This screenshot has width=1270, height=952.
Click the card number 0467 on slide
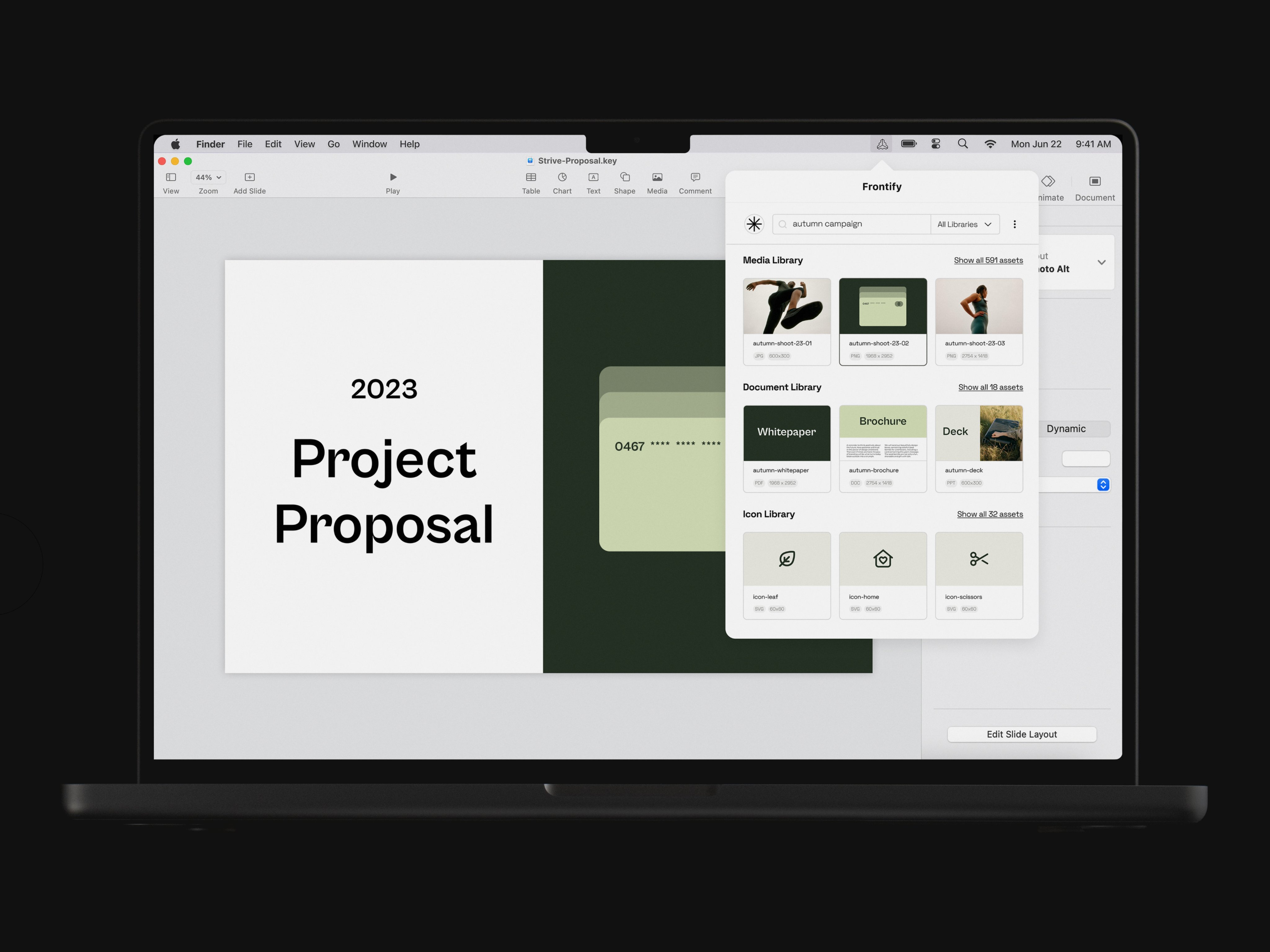click(630, 447)
